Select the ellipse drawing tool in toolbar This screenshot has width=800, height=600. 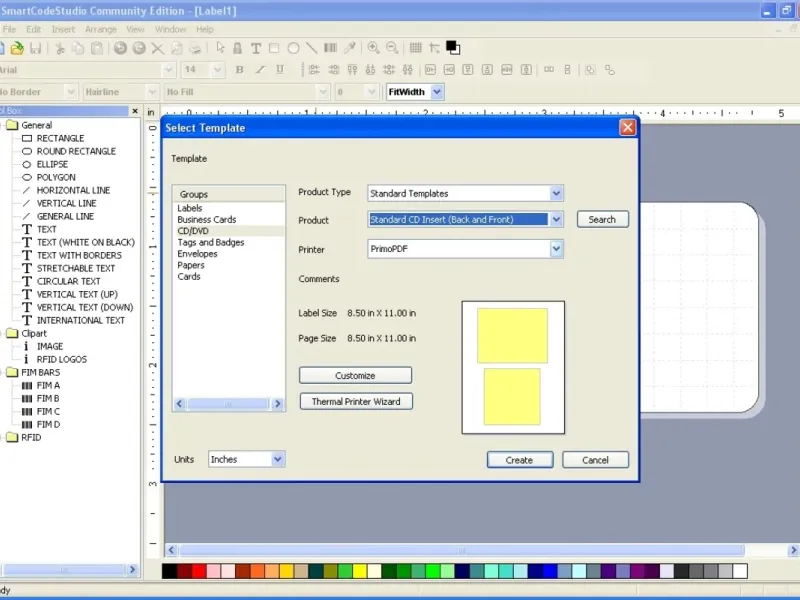click(294, 48)
